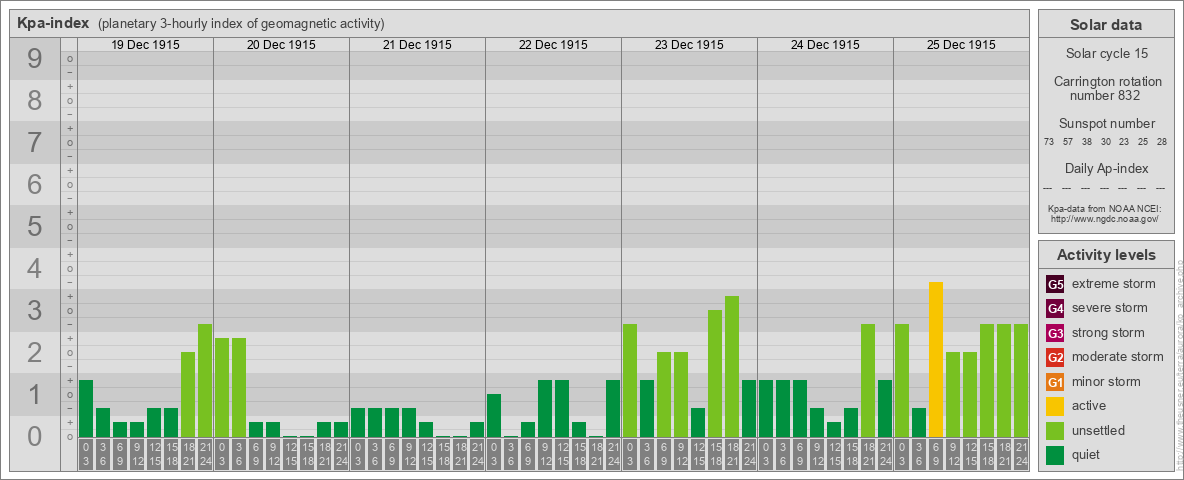Image resolution: width=1184 pixels, height=480 pixels.
Task: Click the '6 9' time label under 25 Dec
Action: coord(936,454)
